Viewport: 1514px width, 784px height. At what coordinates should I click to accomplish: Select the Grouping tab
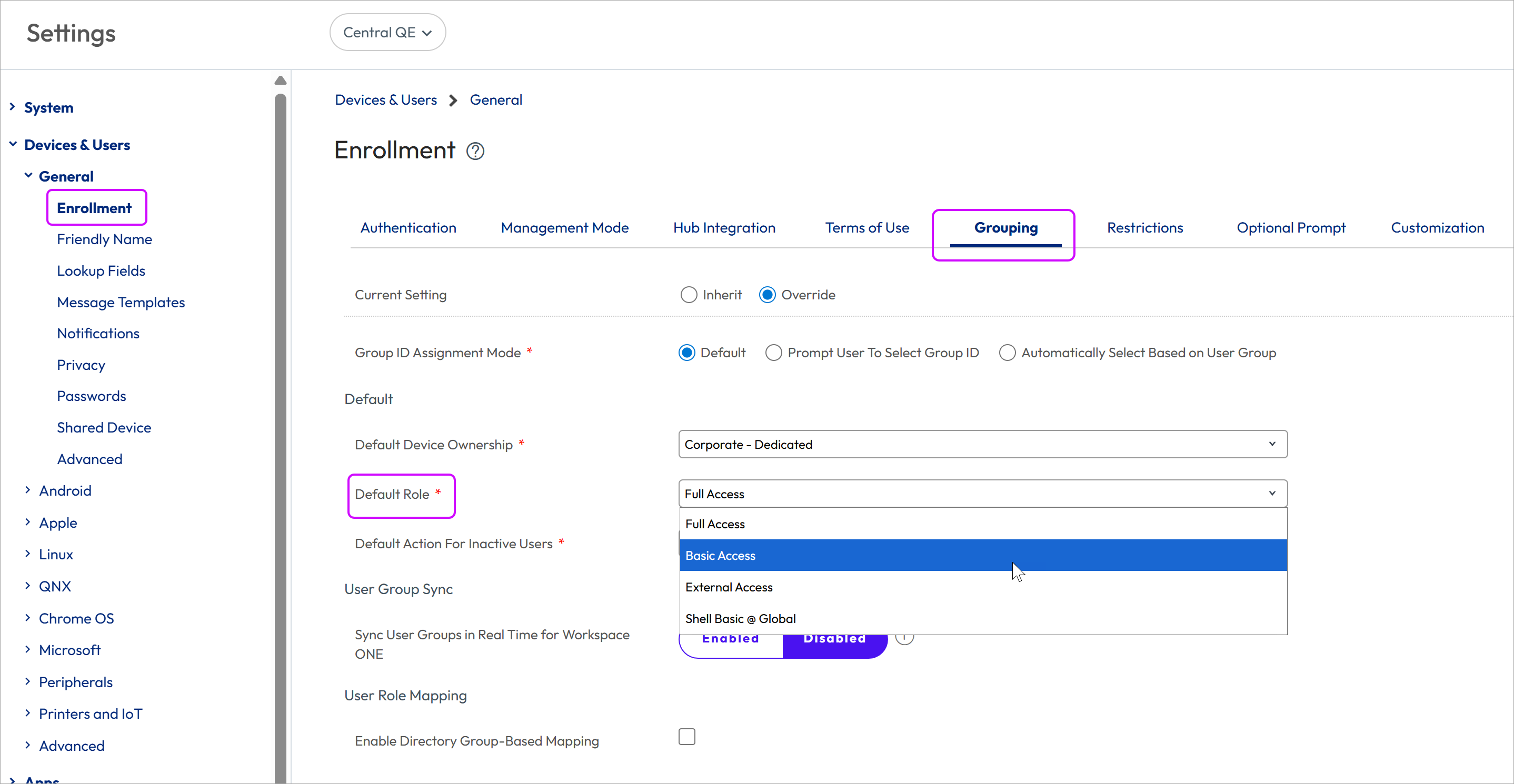(1005, 228)
